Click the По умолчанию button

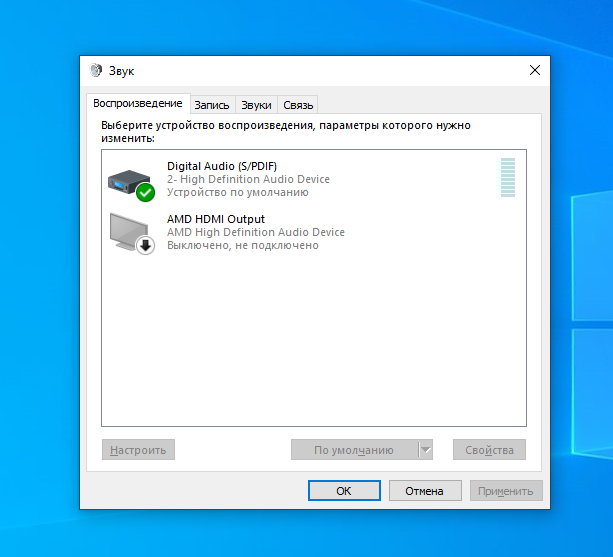click(354, 450)
